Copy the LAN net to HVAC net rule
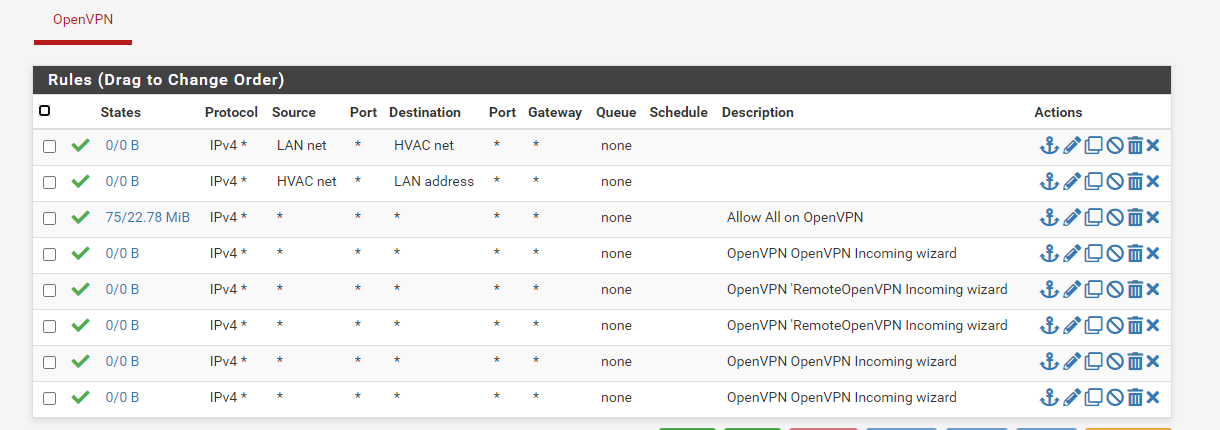 tap(1093, 146)
